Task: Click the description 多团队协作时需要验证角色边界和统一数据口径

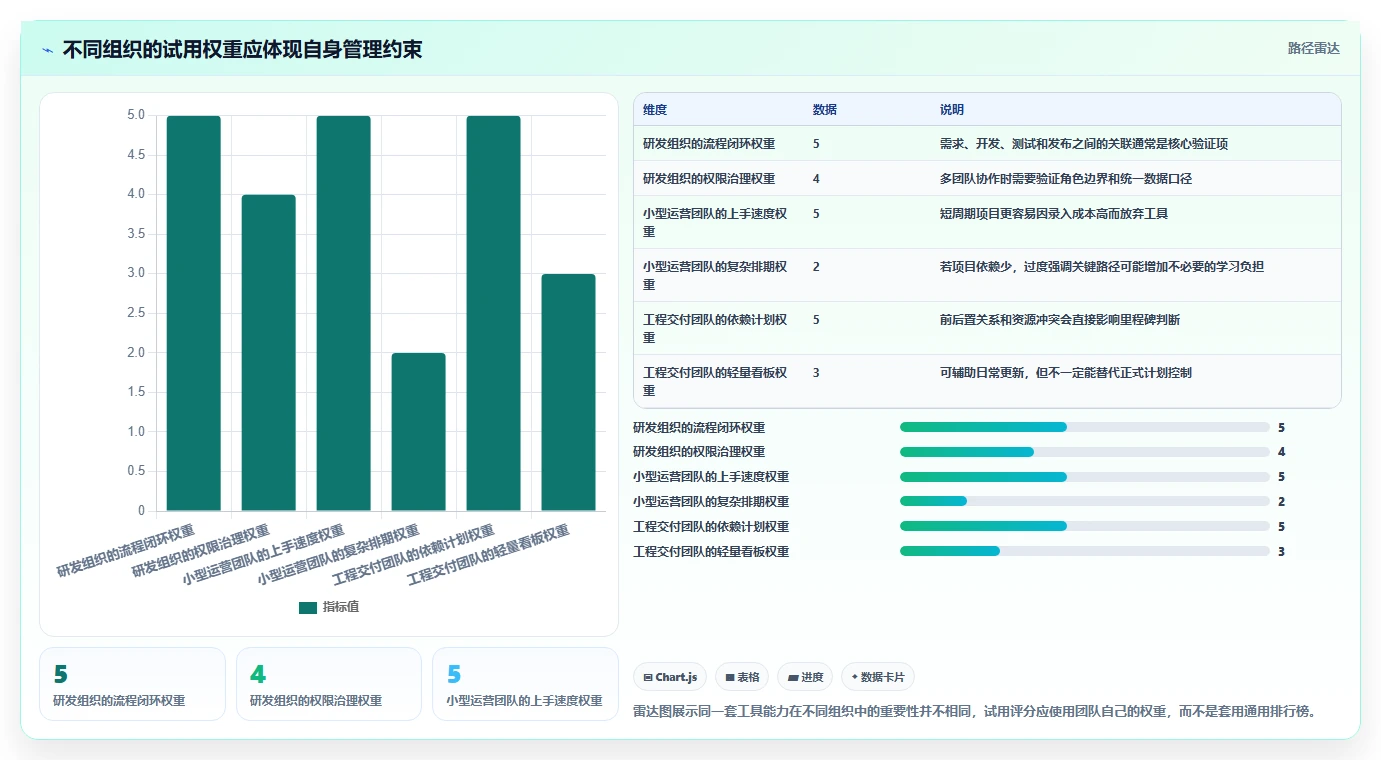Action: (x=1066, y=179)
